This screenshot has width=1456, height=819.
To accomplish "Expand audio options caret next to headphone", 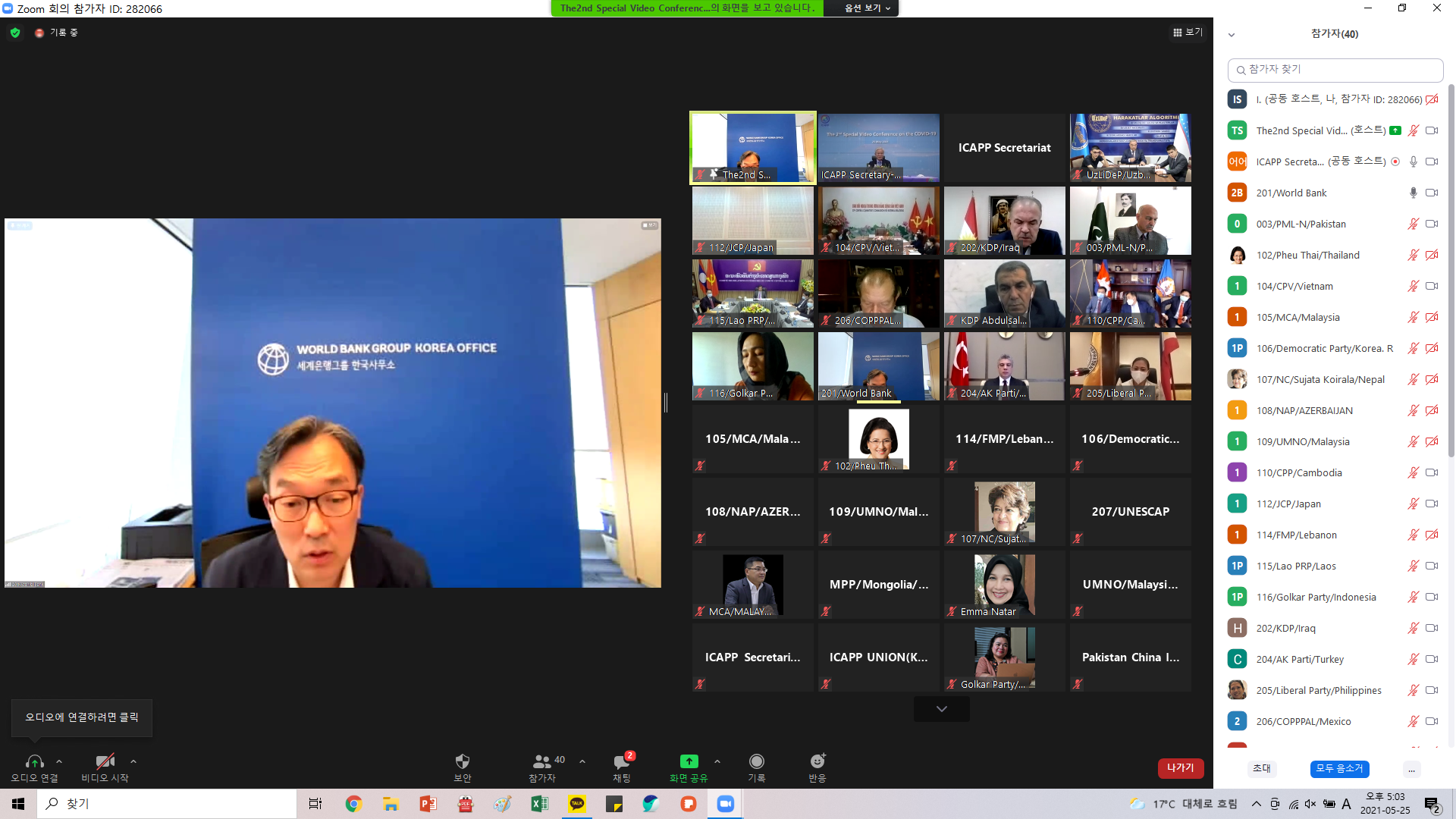I will coord(59,761).
